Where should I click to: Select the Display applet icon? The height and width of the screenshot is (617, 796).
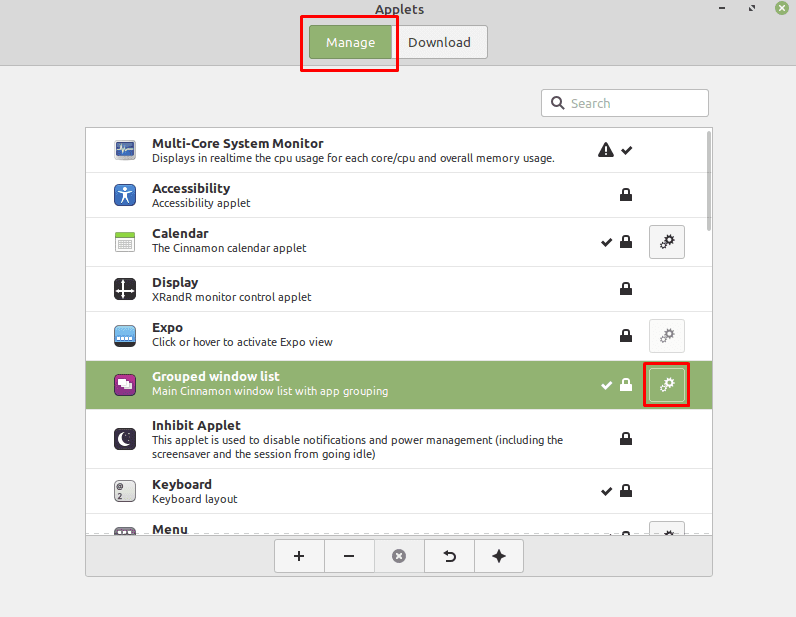click(125, 289)
